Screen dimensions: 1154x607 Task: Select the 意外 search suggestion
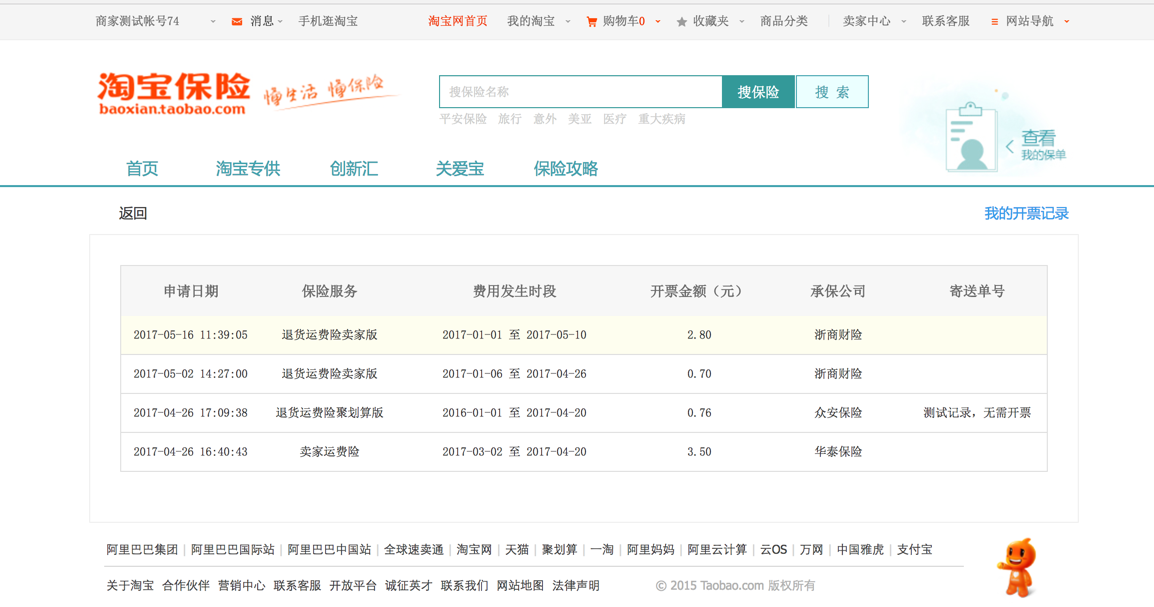[x=545, y=118]
